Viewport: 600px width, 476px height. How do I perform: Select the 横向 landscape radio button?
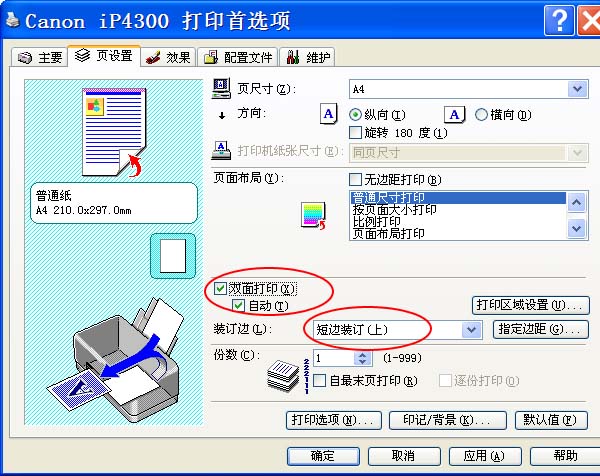tap(481, 114)
